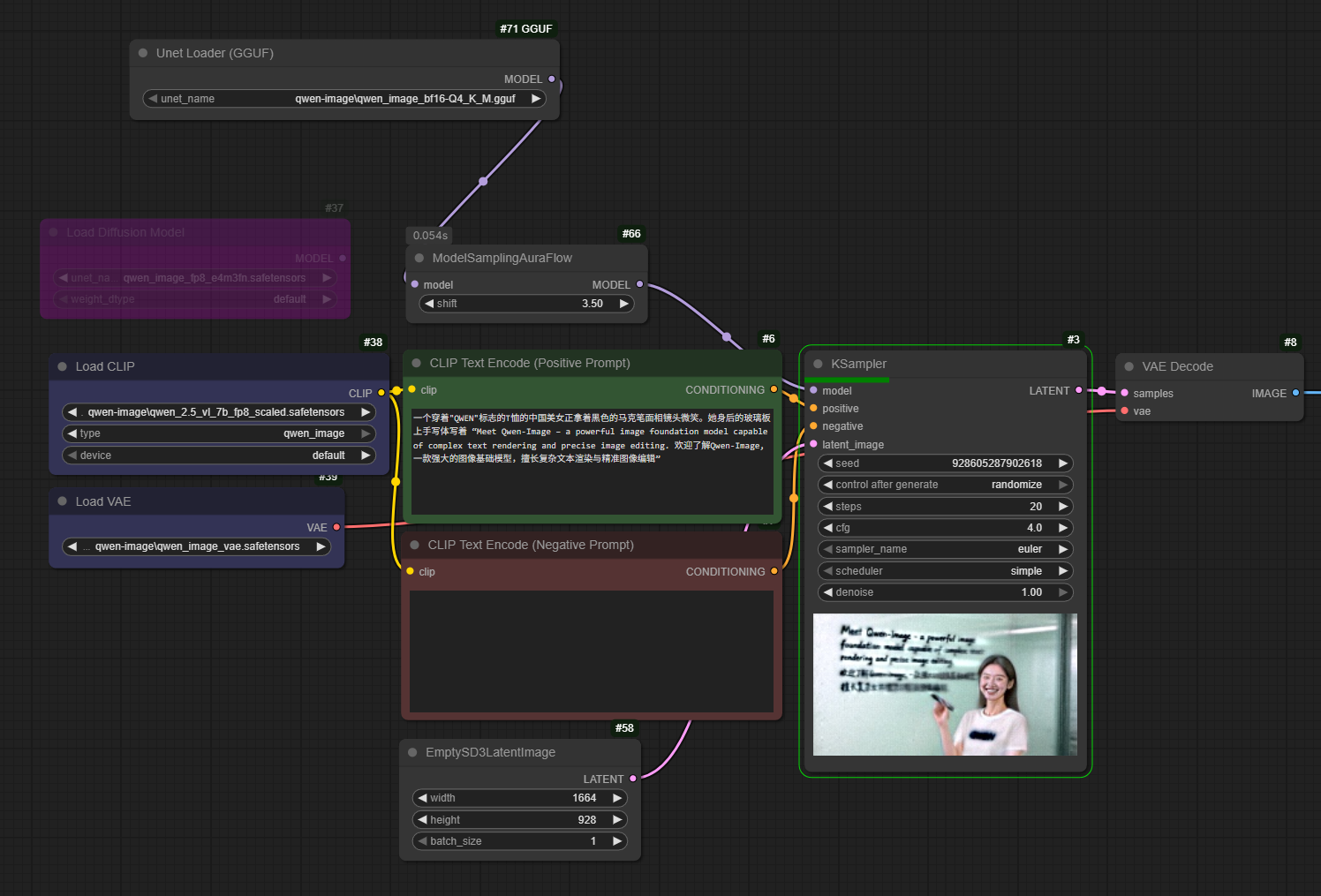This screenshot has height=896, width=1321.
Task: Open bypassed node's weight_dtype dropdown
Action: (x=195, y=299)
